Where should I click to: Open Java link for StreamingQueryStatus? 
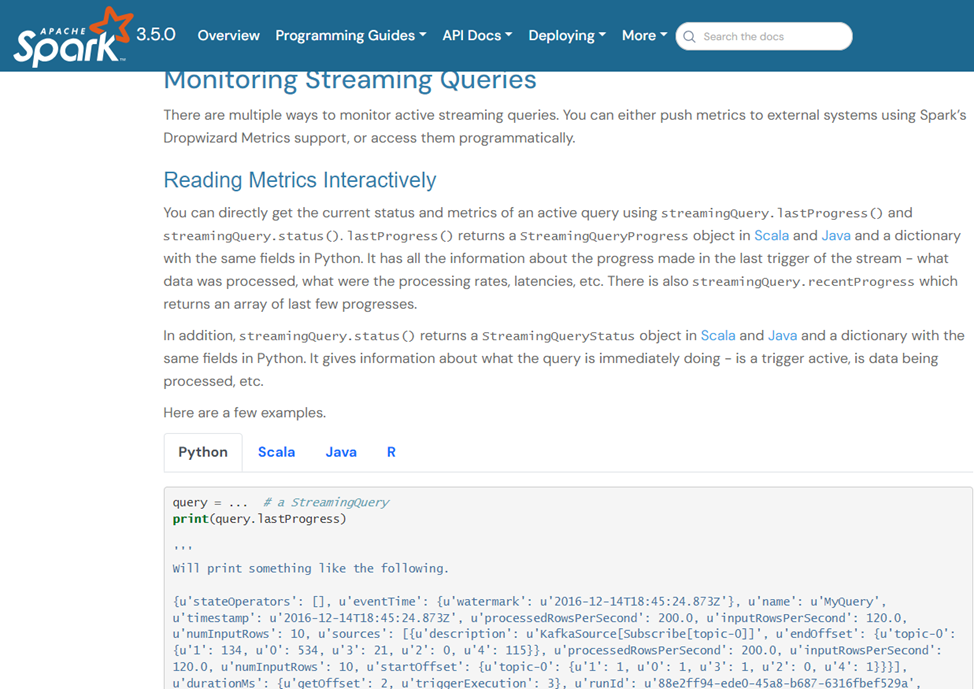click(x=783, y=335)
